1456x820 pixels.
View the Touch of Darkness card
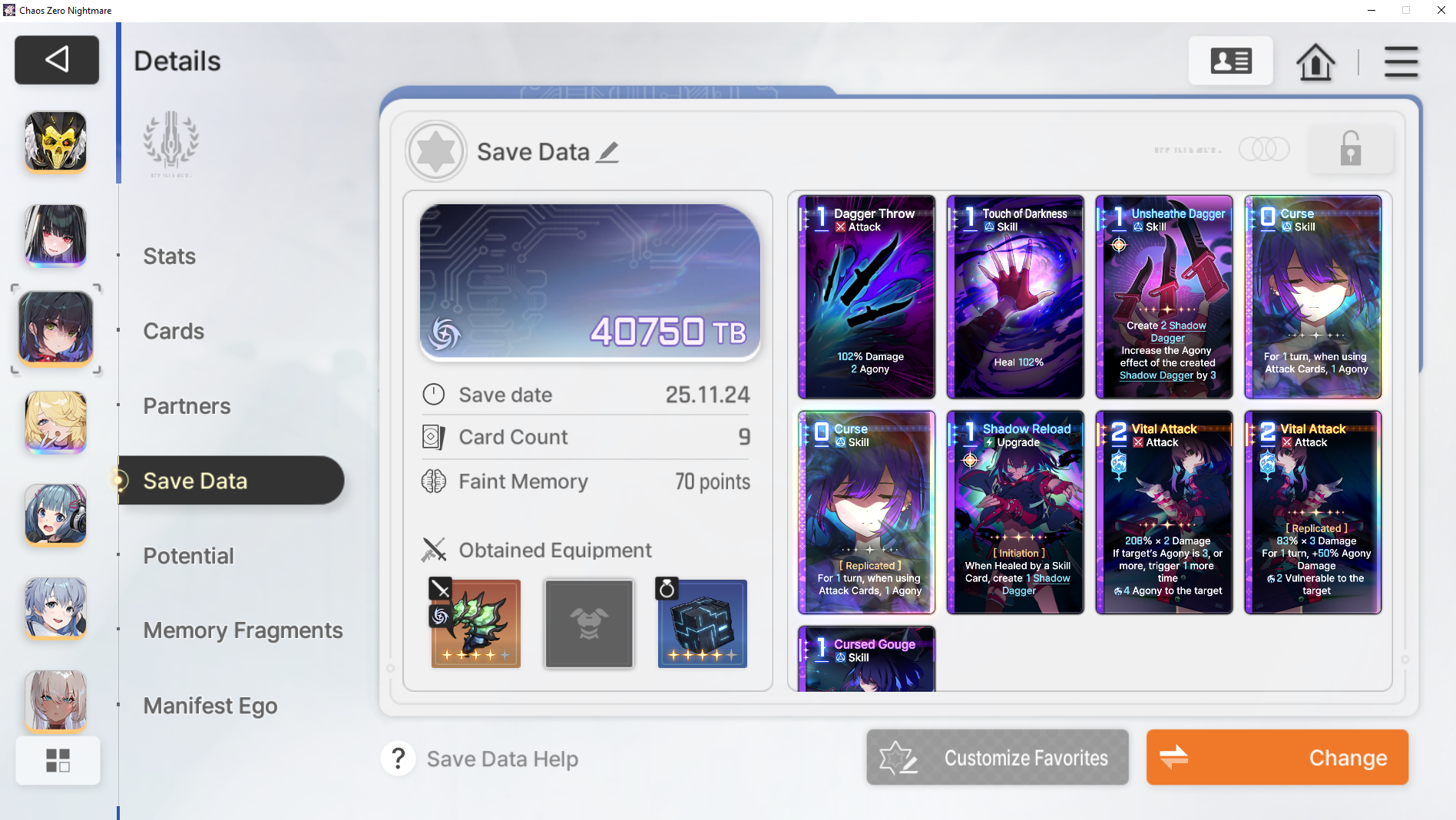point(1015,297)
